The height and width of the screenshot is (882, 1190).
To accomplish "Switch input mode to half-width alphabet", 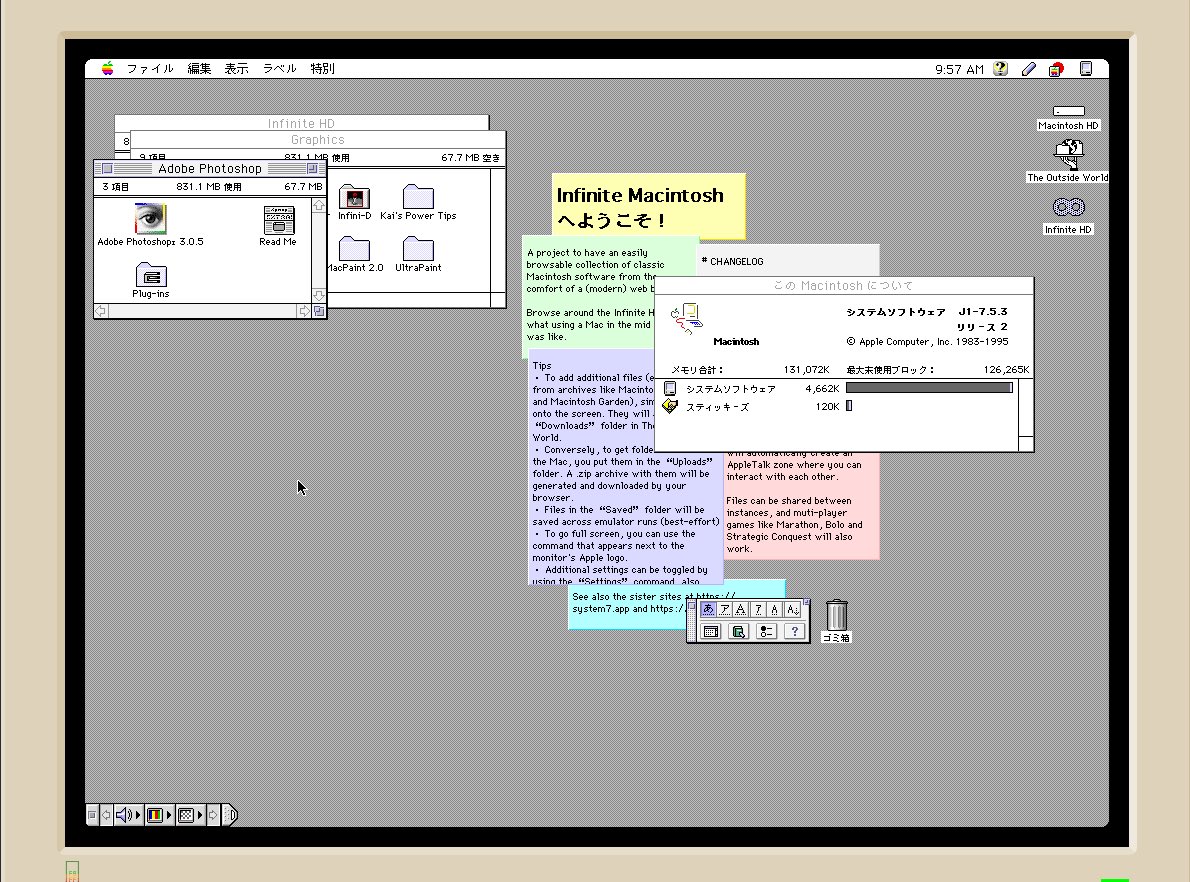I will (774, 609).
